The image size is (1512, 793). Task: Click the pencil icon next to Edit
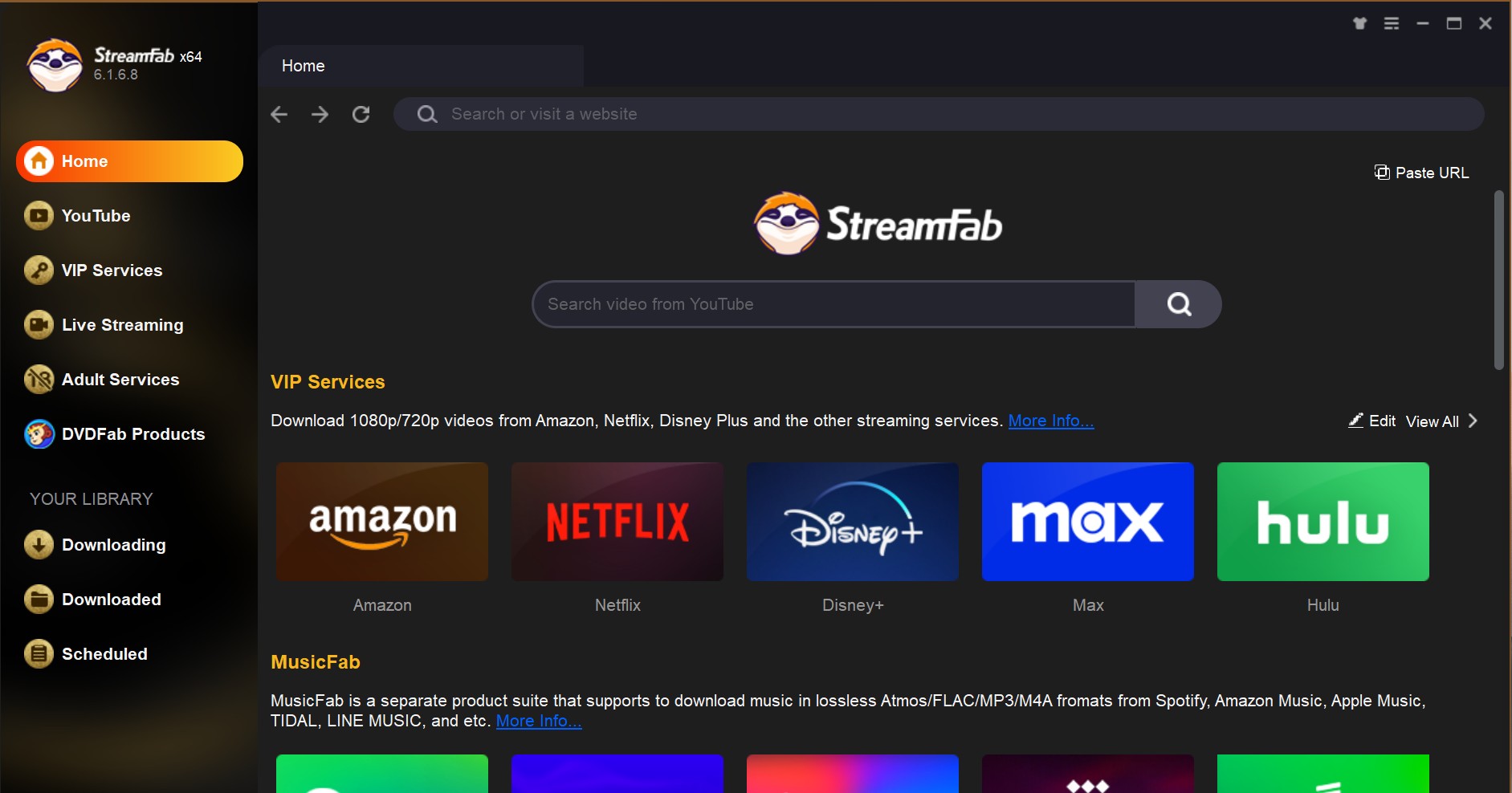(x=1356, y=420)
